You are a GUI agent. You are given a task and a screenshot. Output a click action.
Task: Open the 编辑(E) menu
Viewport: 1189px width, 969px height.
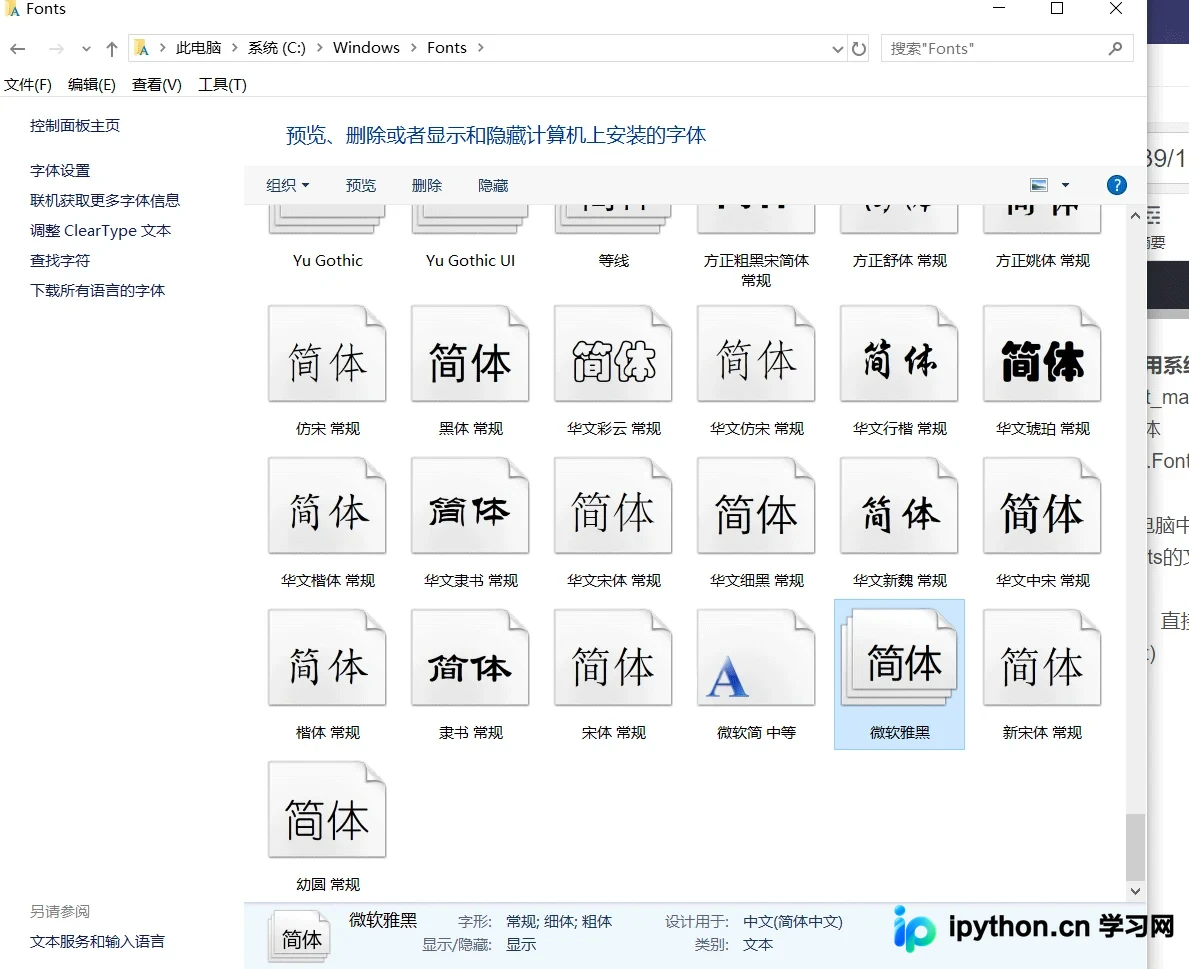92,85
